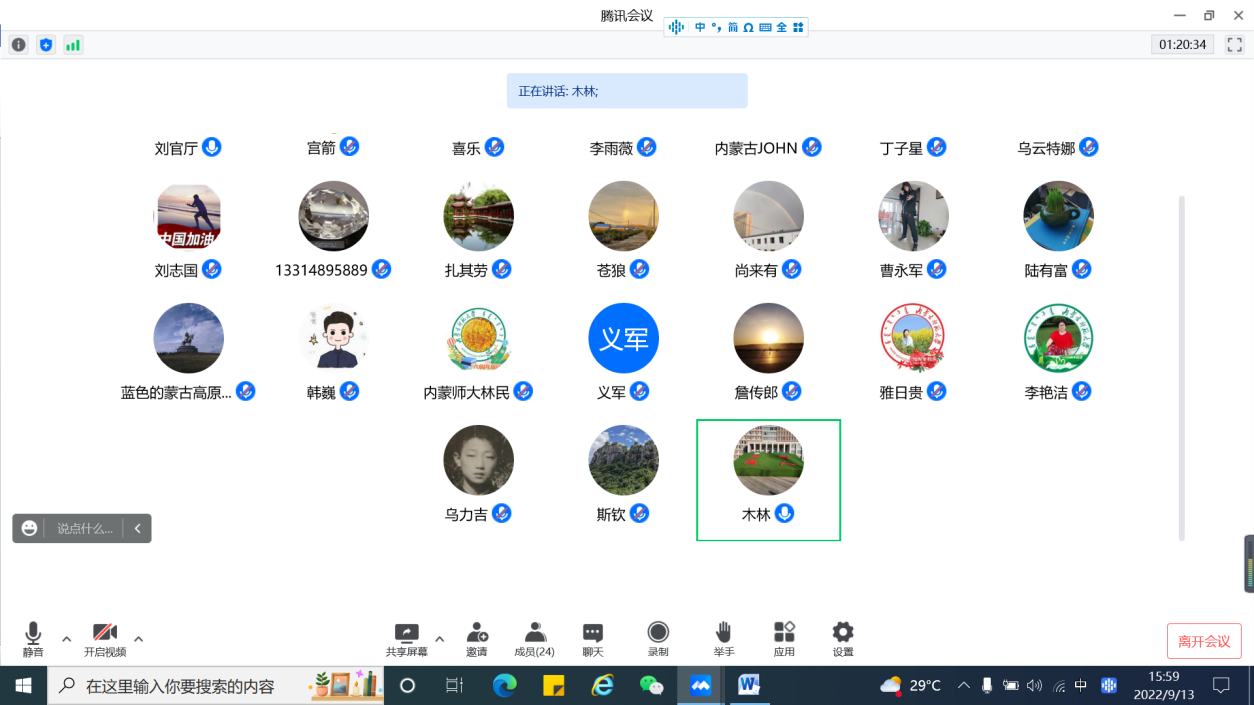Click the blue security shield icon

(45, 45)
